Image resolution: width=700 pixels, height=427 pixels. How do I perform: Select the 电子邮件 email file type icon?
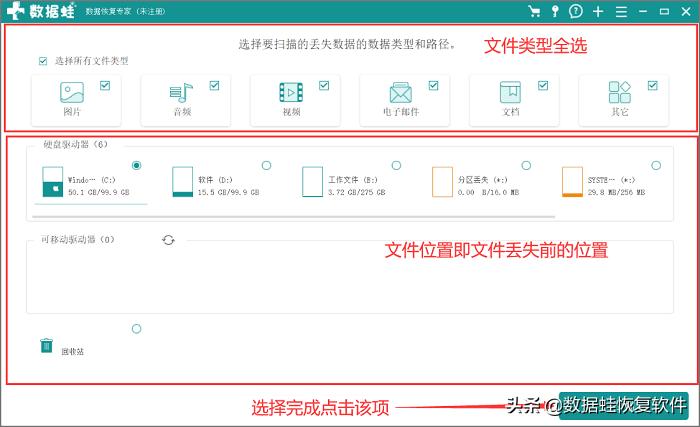click(400, 92)
